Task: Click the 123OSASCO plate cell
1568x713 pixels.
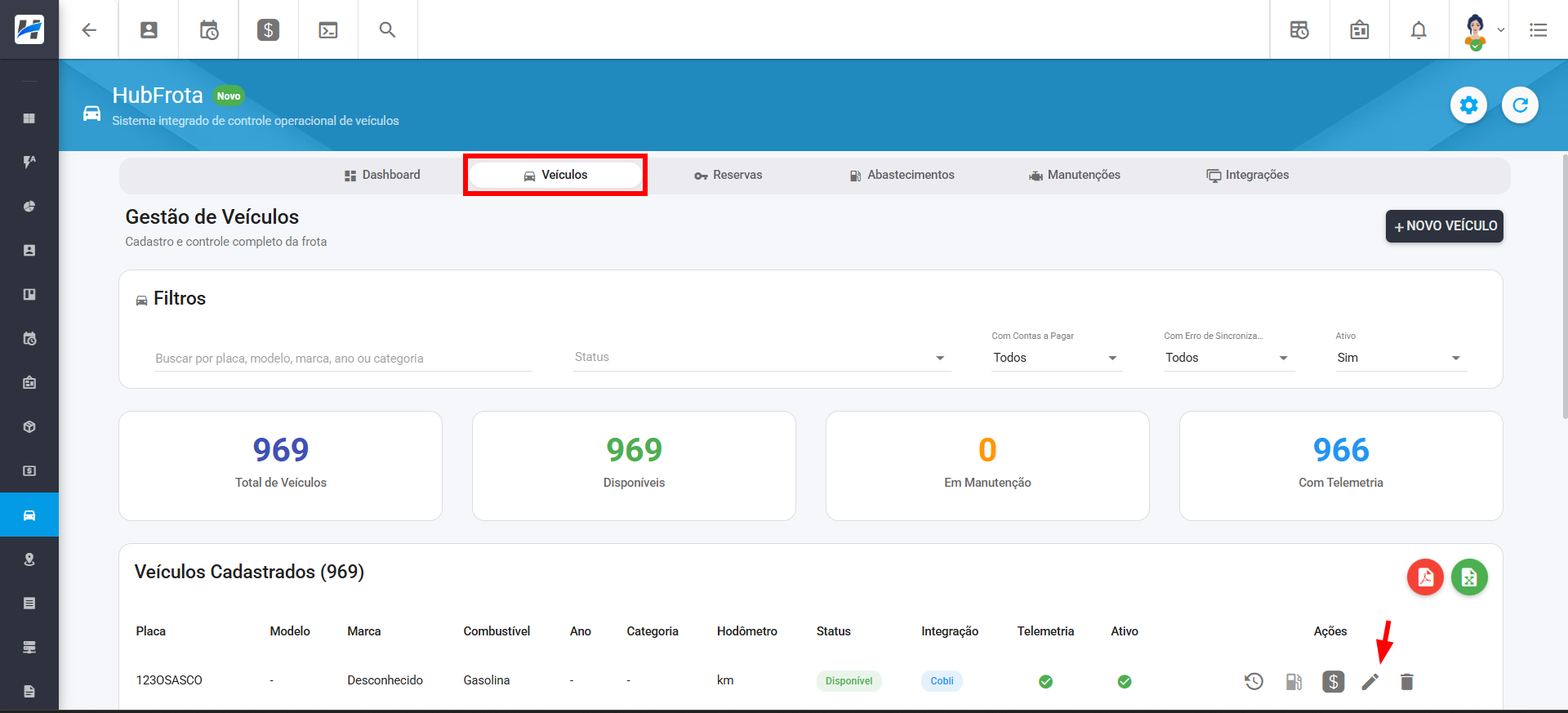Action: pyautogui.click(x=169, y=680)
